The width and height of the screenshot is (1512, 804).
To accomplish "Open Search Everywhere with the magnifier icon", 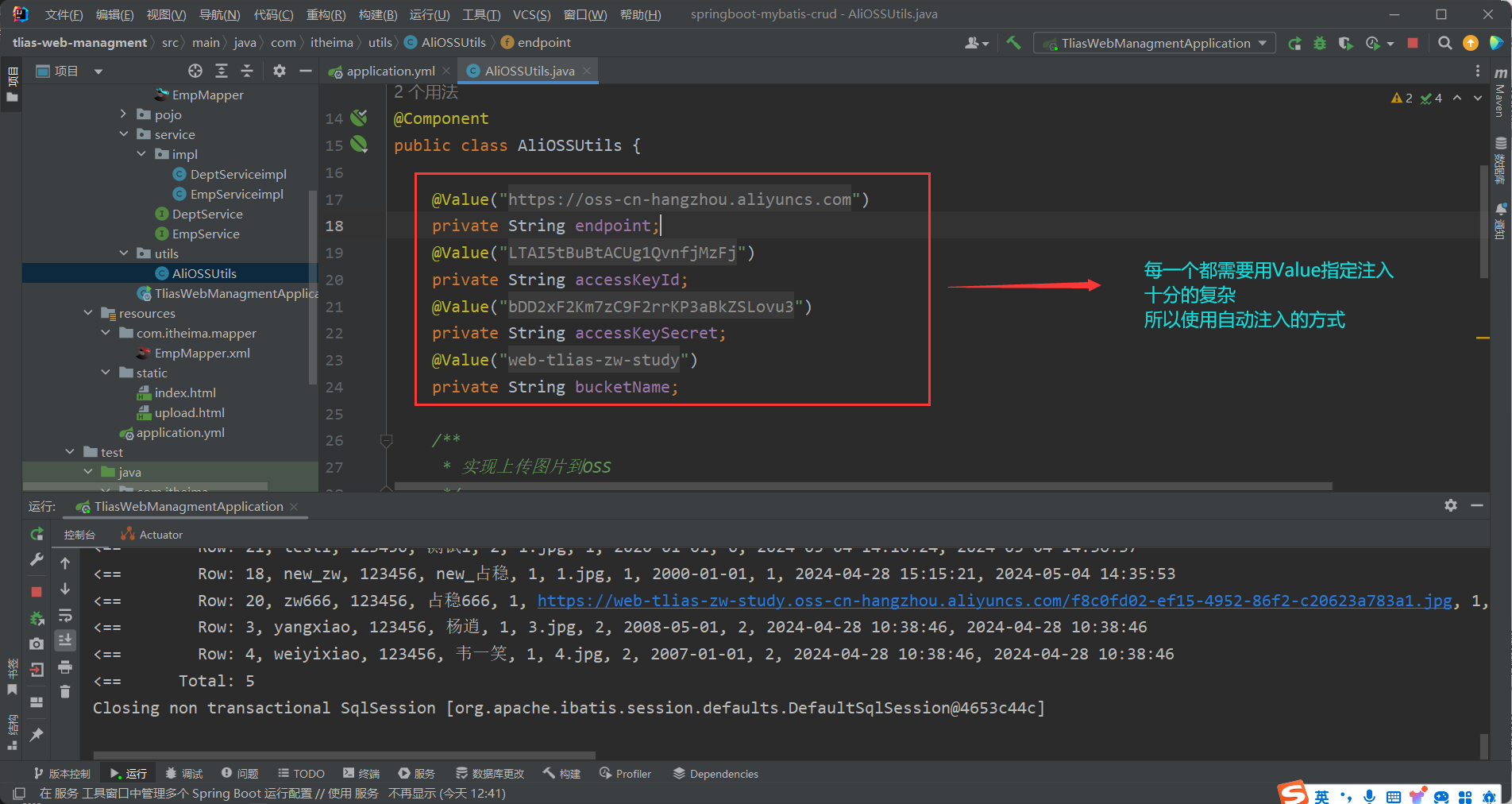I will coord(1445,43).
